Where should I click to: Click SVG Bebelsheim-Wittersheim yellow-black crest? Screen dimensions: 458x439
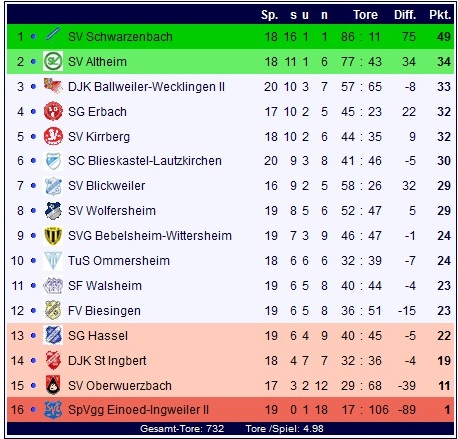click(53, 236)
